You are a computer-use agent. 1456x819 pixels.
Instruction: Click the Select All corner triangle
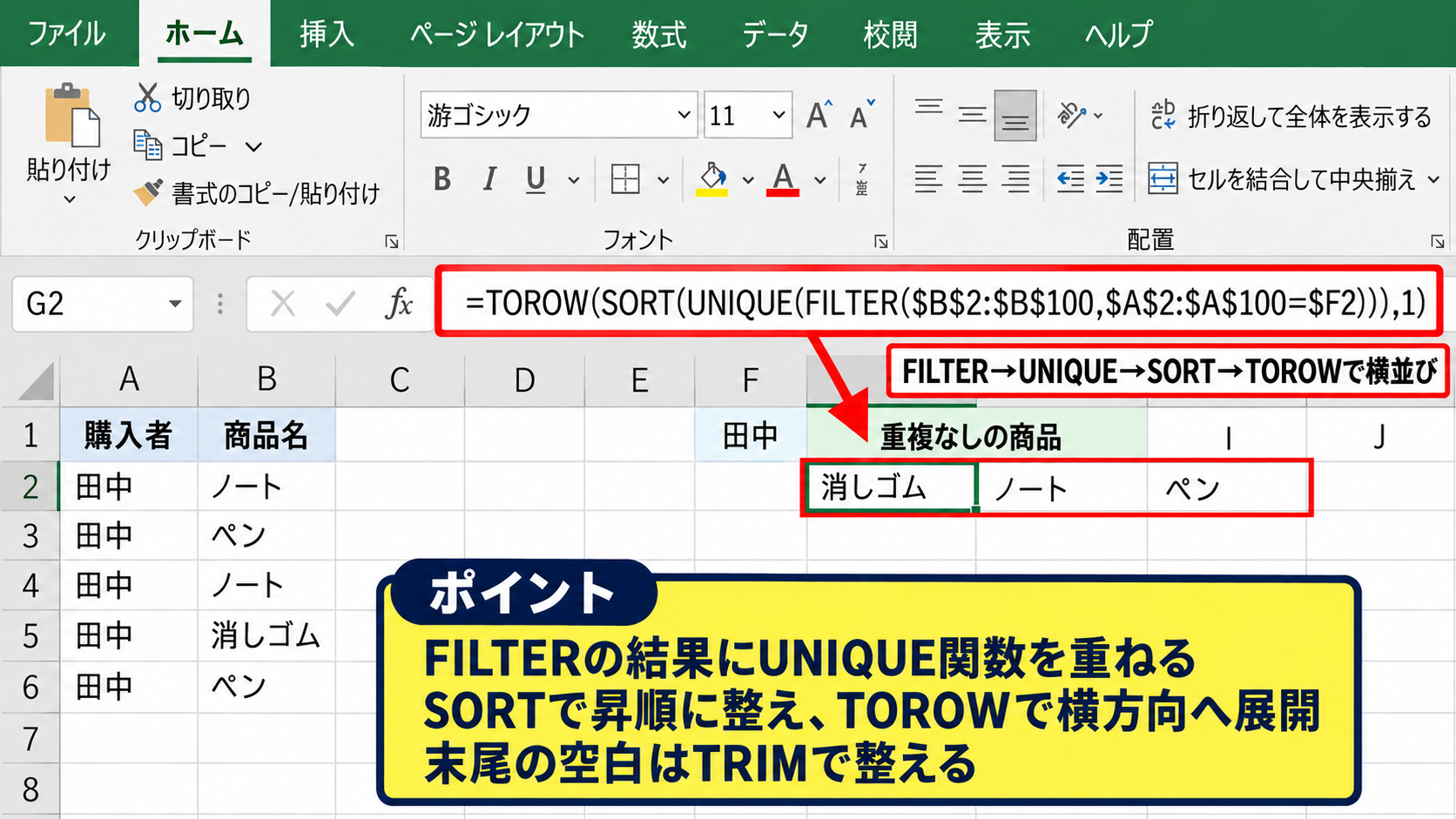point(35,381)
